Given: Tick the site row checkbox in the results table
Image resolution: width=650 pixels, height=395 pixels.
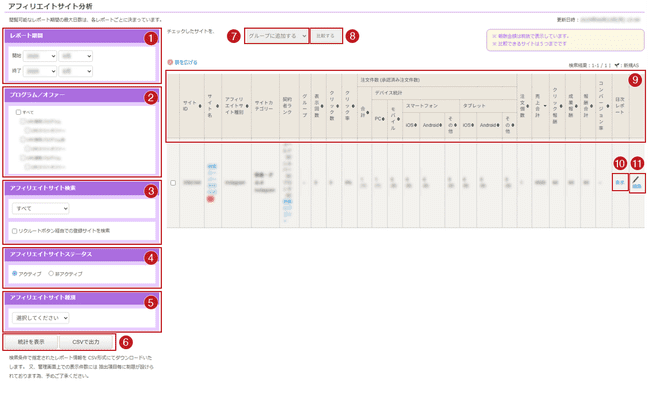Looking at the screenshot, I should pyautogui.click(x=173, y=182).
